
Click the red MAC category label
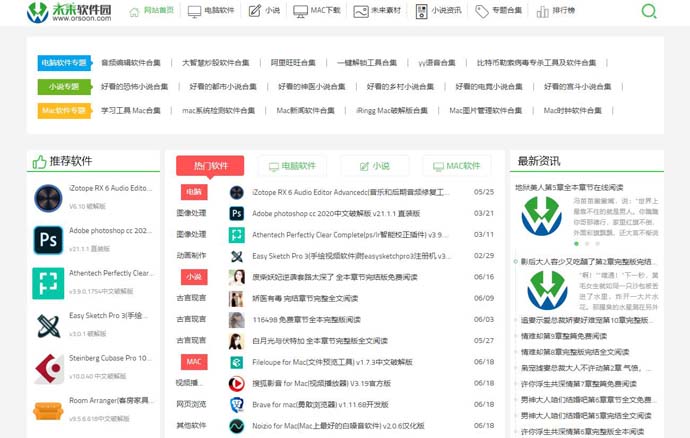coord(194,362)
